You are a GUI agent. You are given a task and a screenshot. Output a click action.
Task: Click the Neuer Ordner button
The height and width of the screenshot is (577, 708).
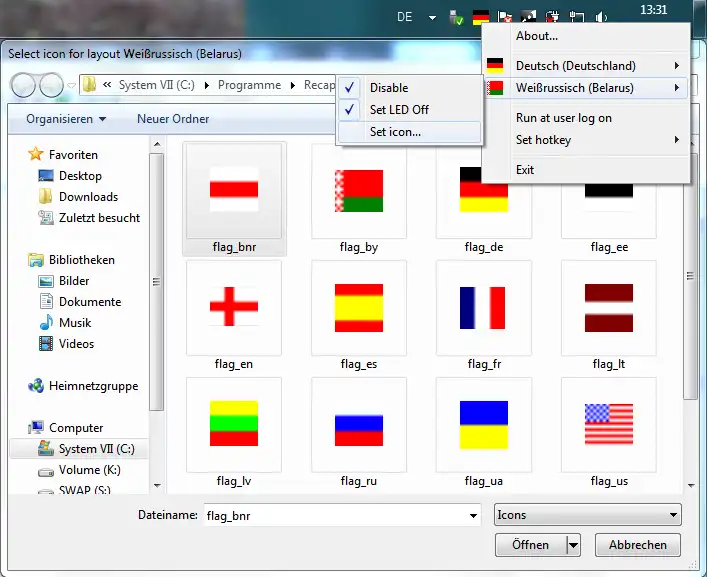click(173, 119)
